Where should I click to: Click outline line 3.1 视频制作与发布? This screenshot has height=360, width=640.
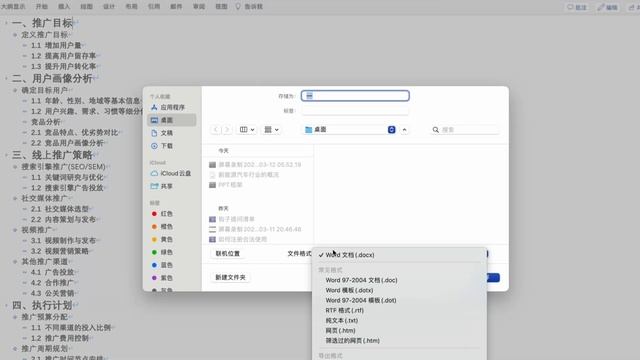point(64,241)
